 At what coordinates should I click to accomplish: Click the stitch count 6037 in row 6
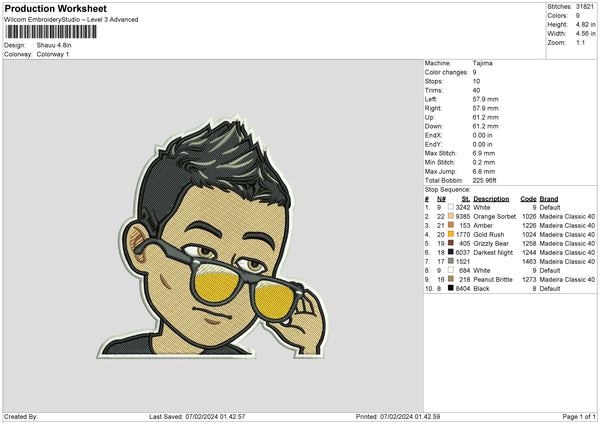(x=463, y=253)
